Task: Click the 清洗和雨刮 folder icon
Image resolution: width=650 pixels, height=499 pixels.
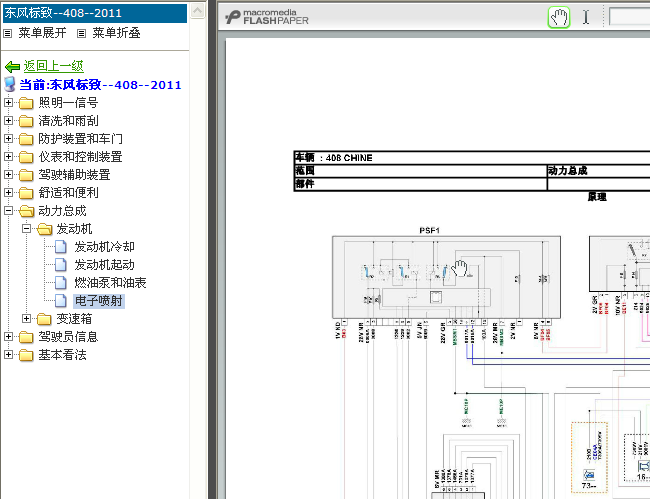Action: (26, 121)
